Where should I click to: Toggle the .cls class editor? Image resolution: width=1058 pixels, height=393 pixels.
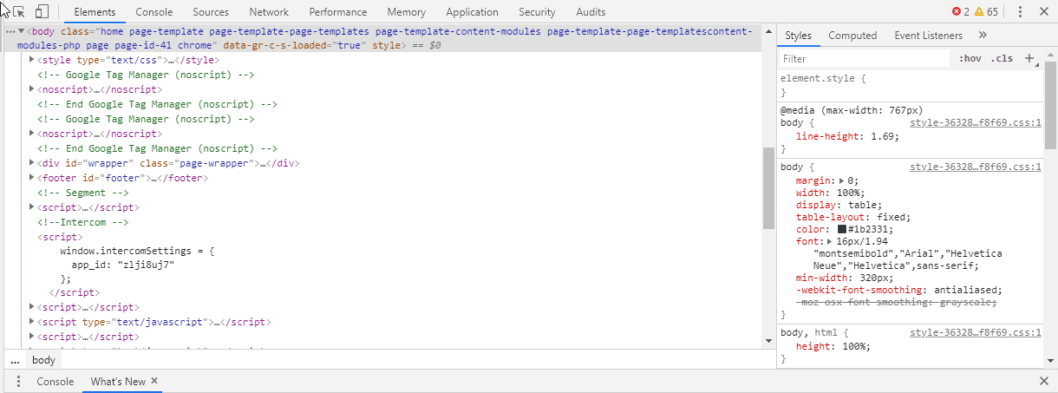1002,59
